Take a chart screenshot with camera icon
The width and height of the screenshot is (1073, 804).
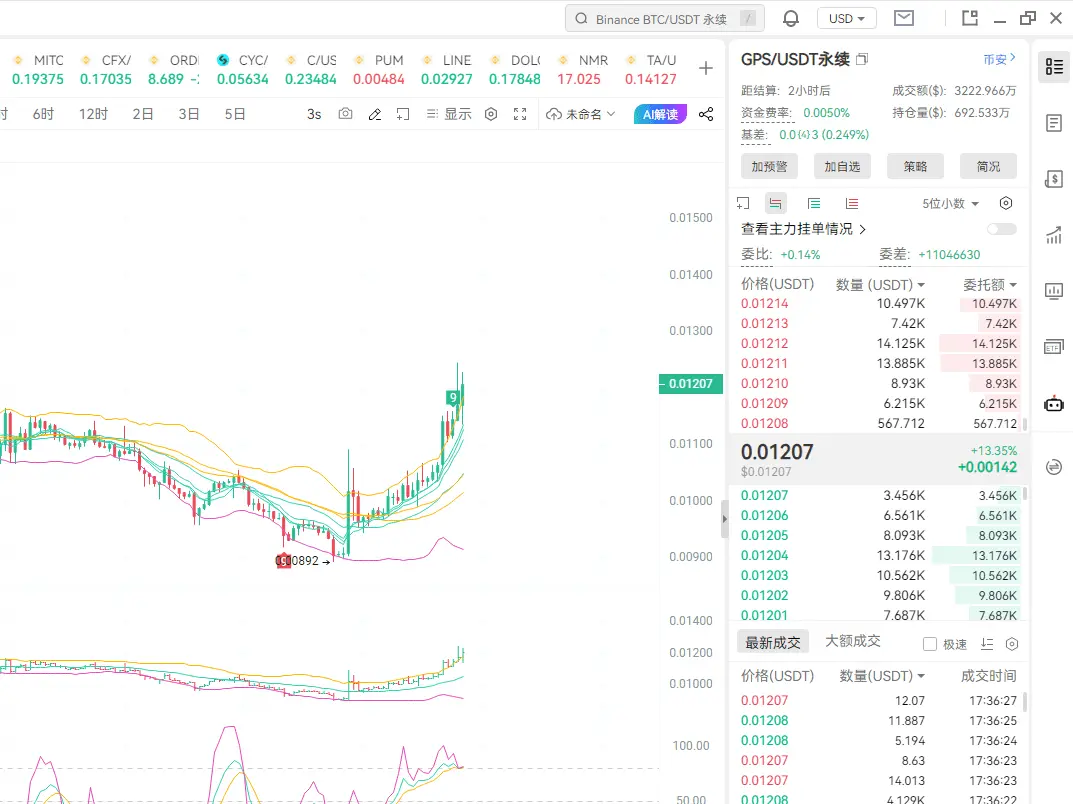tap(346, 114)
